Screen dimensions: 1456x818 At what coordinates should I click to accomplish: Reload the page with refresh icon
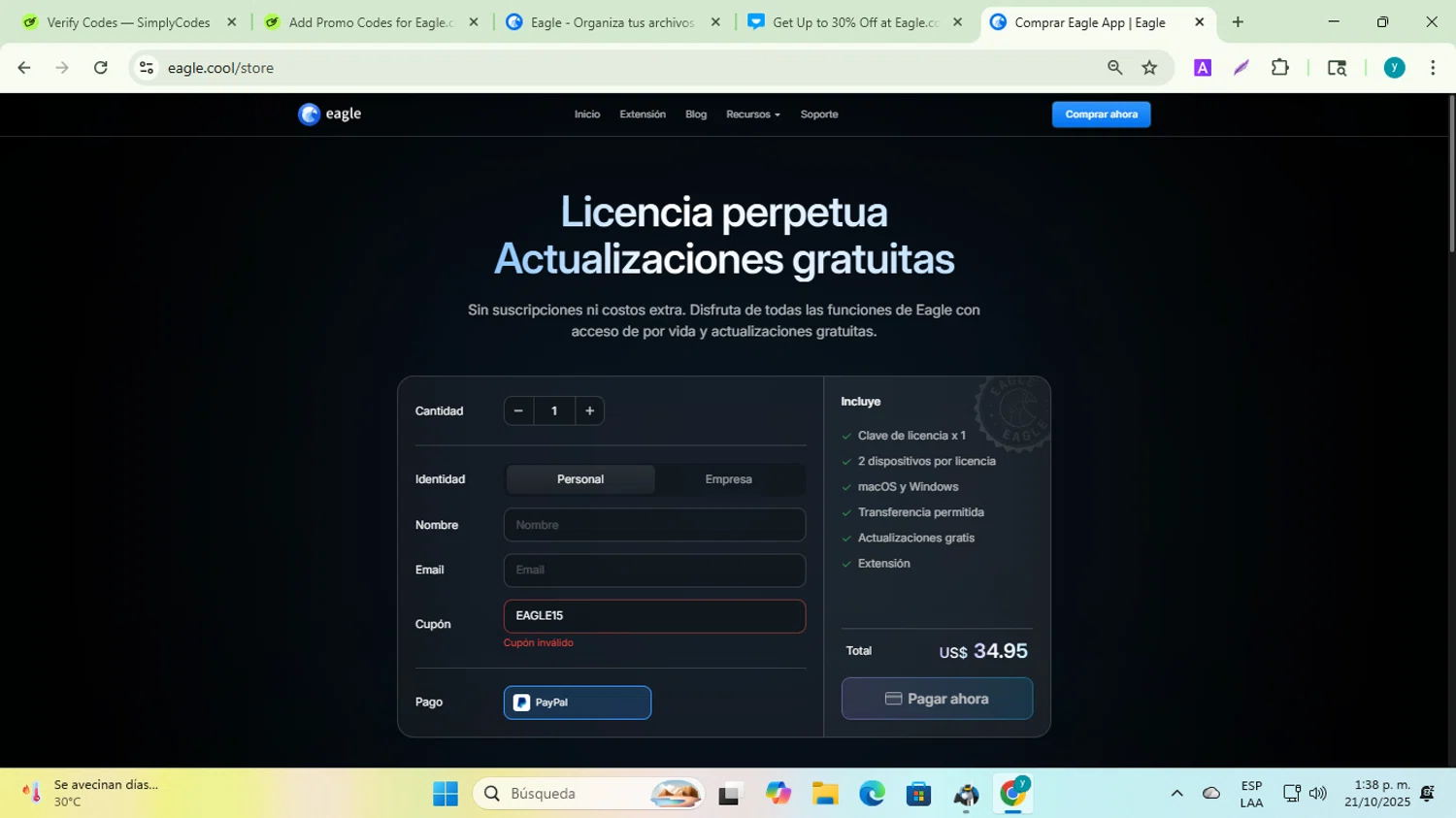point(101,68)
